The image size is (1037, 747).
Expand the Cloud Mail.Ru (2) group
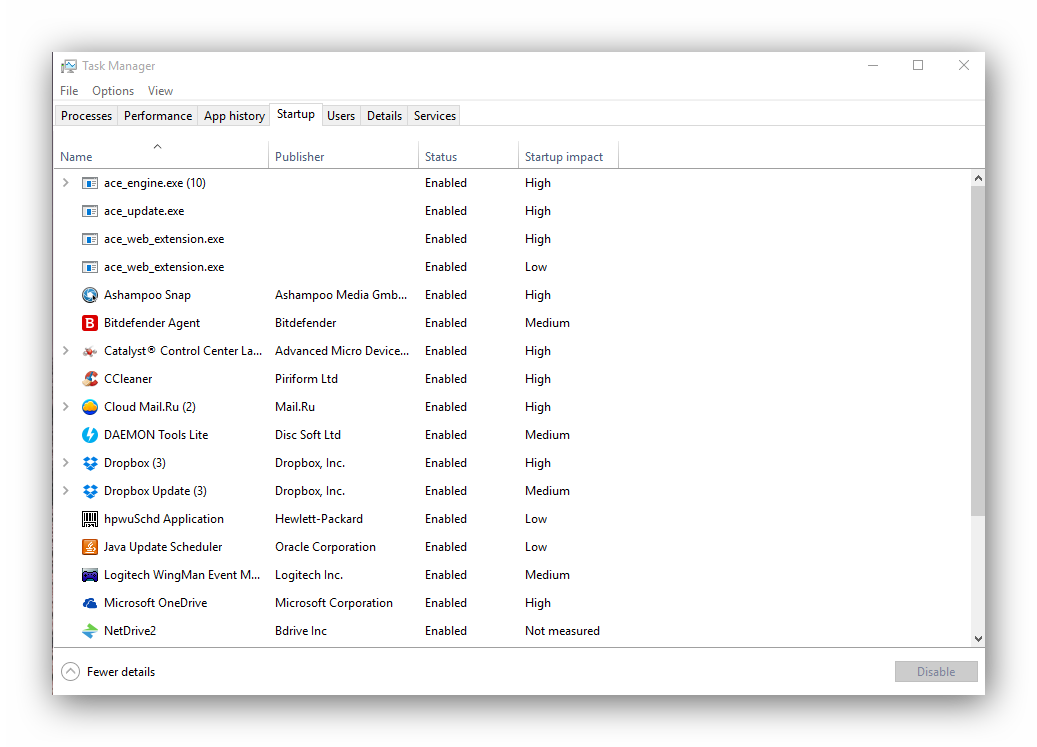pos(65,407)
